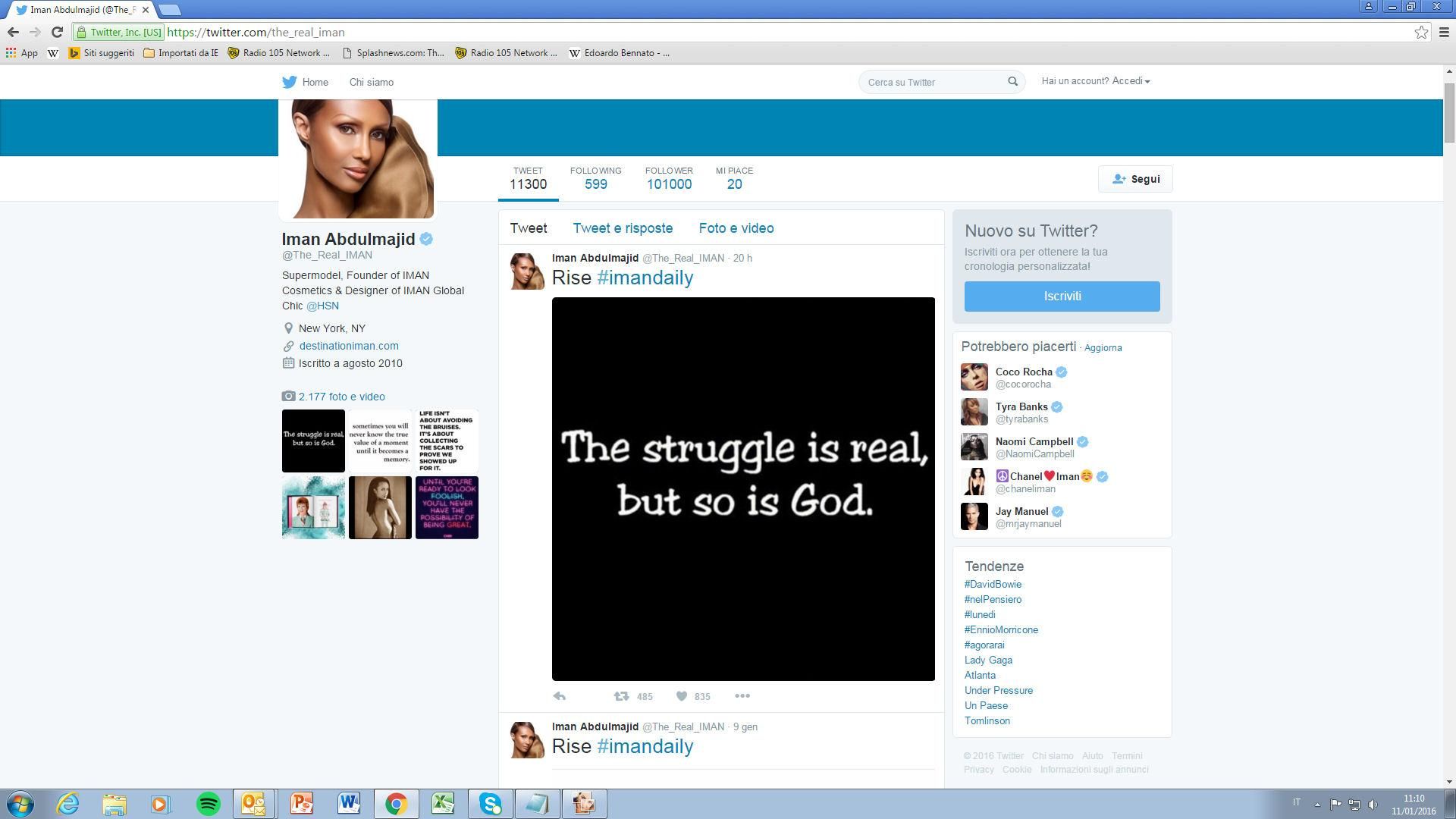Open the #DavidBowie trending link
The width and height of the screenshot is (1456, 819).
[x=993, y=585]
